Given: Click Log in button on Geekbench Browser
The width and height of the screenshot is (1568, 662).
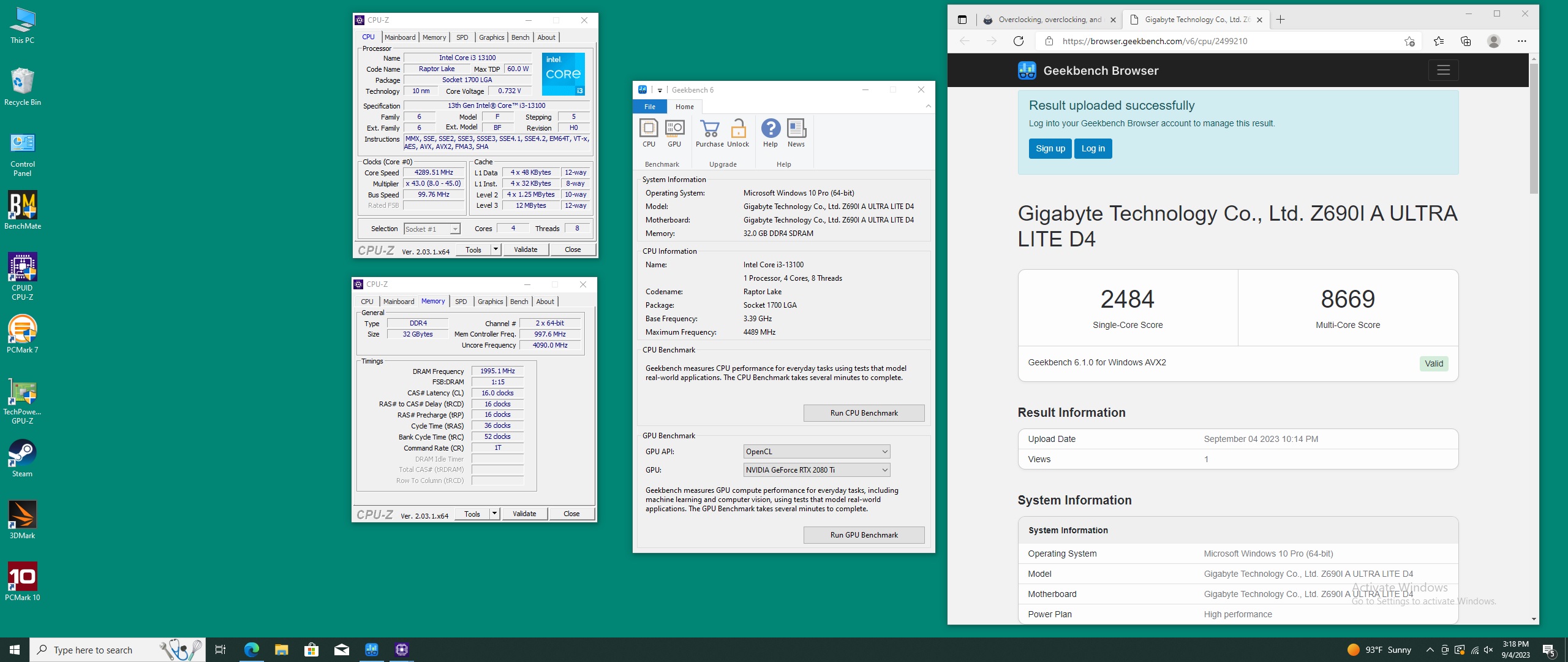Looking at the screenshot, I should click(x=1093, y=148).
